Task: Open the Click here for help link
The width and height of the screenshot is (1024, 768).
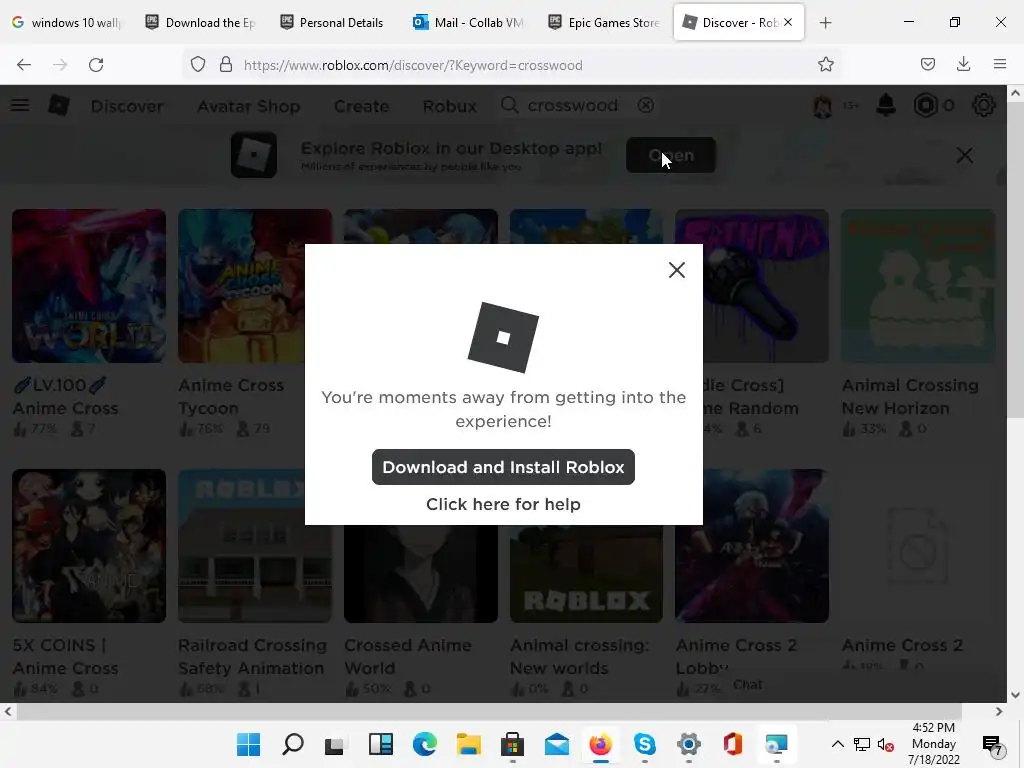Action: 503,504
